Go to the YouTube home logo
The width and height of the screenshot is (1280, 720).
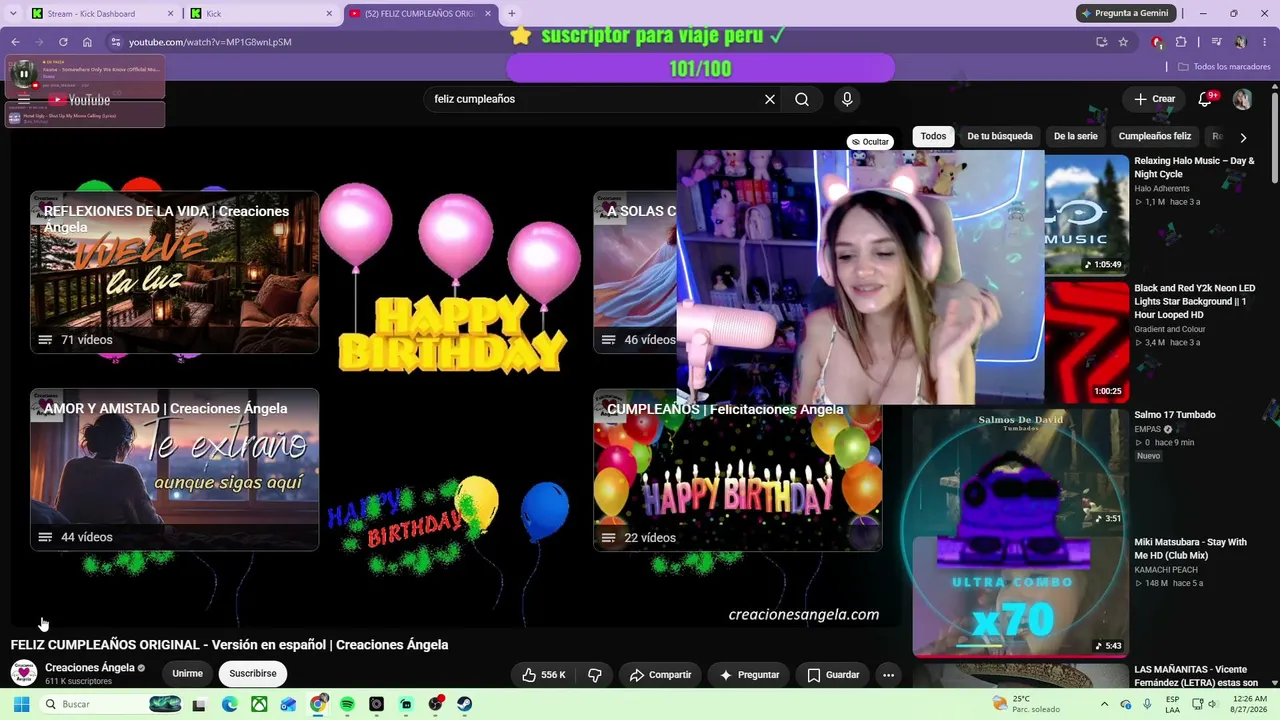point(80,100)
